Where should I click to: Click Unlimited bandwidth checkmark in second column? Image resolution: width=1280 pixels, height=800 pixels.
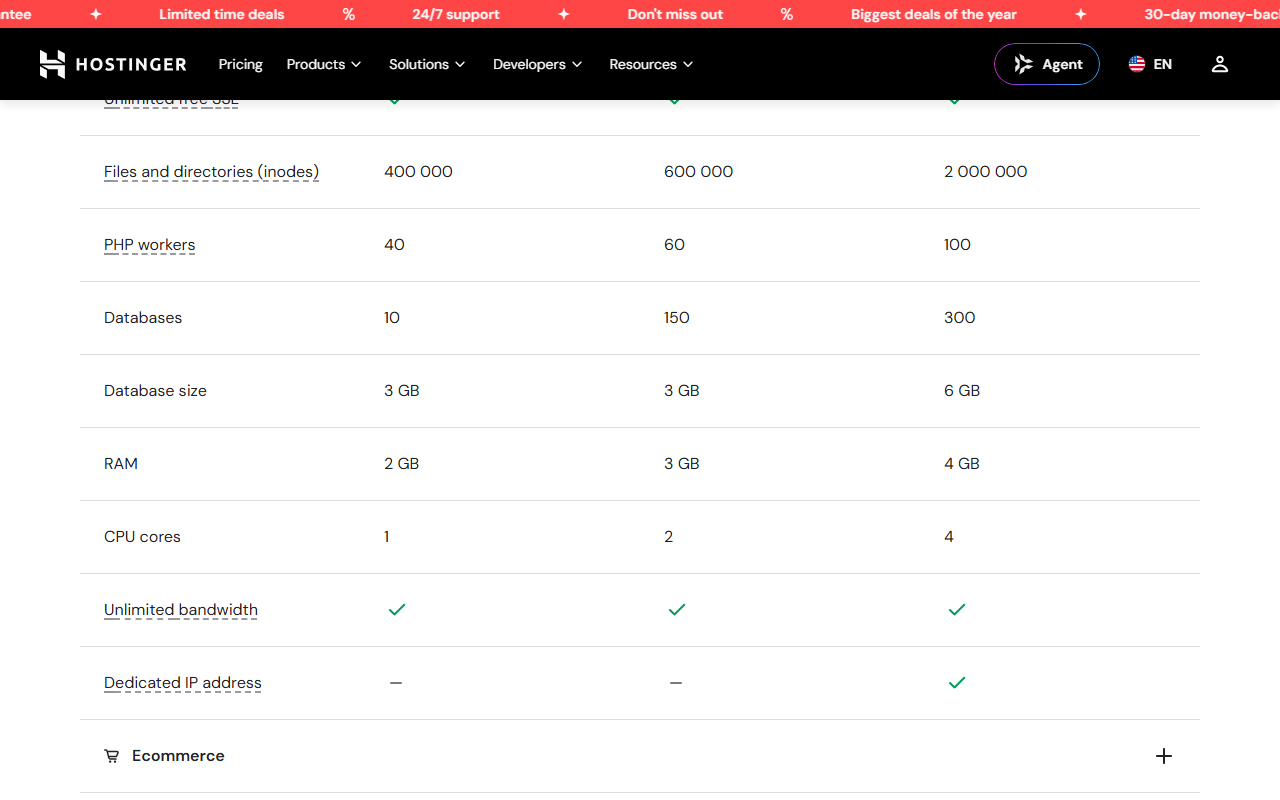(x=677, y=610)
